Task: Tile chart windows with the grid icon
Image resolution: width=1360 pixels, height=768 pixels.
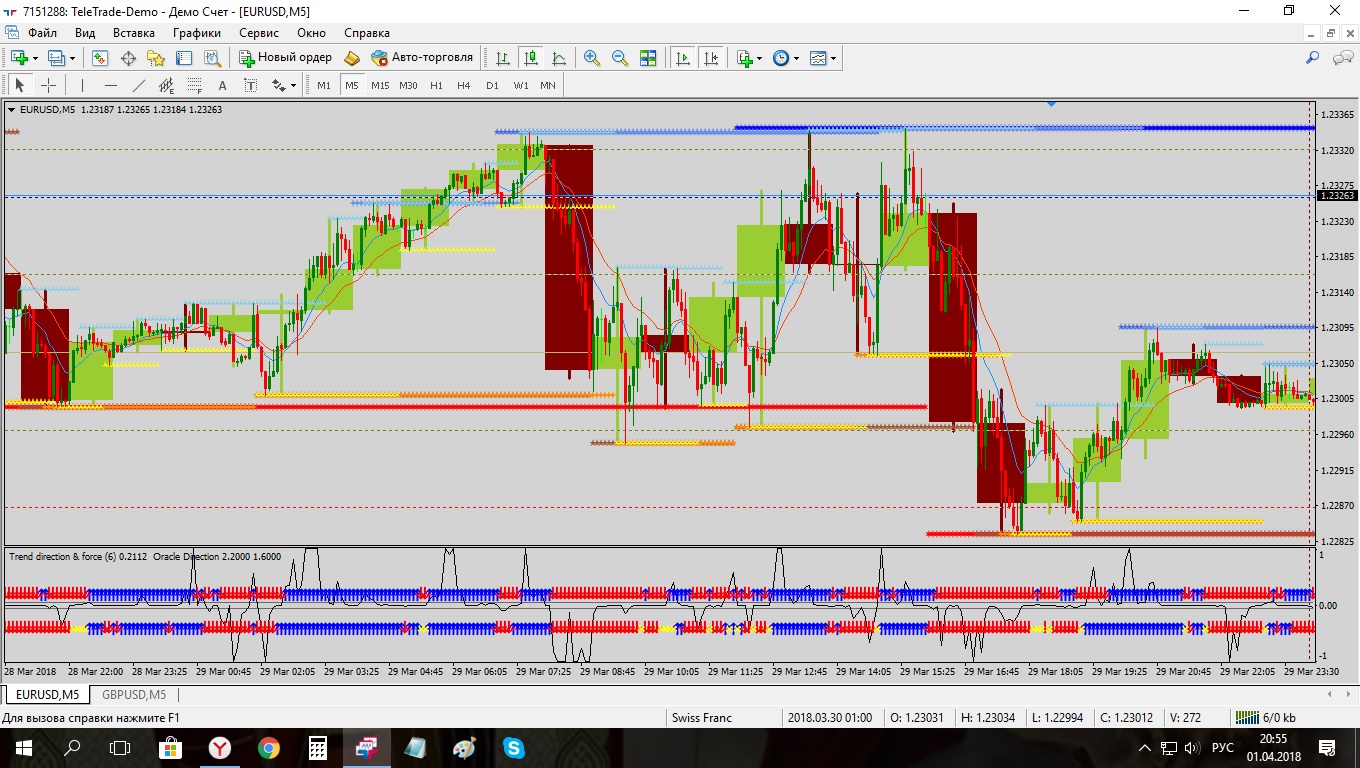Action: point(648,58)
